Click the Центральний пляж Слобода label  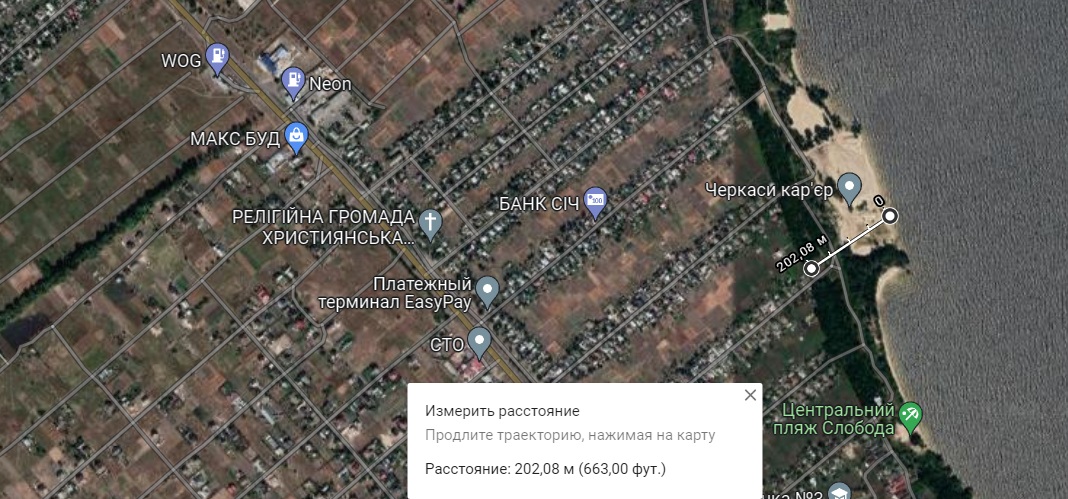pyautogui.click(x=838, y=419)
